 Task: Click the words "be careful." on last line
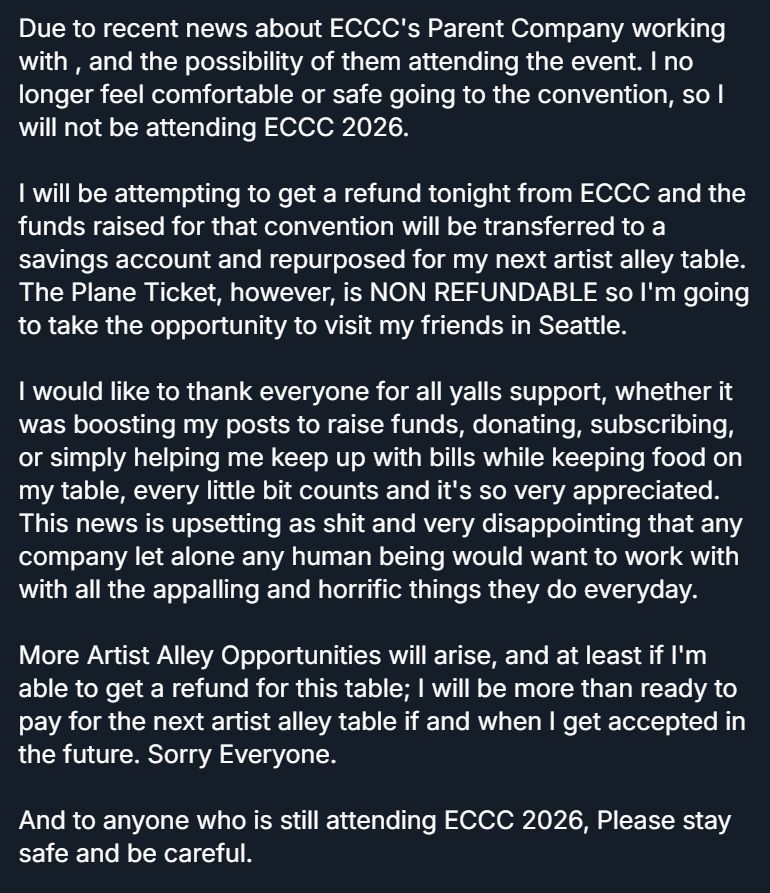click(199, 855)
